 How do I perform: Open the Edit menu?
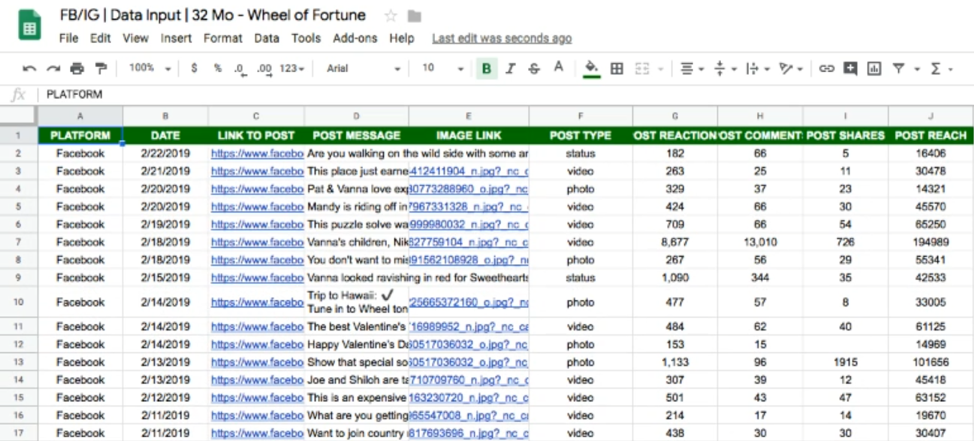tap(100, 38)
